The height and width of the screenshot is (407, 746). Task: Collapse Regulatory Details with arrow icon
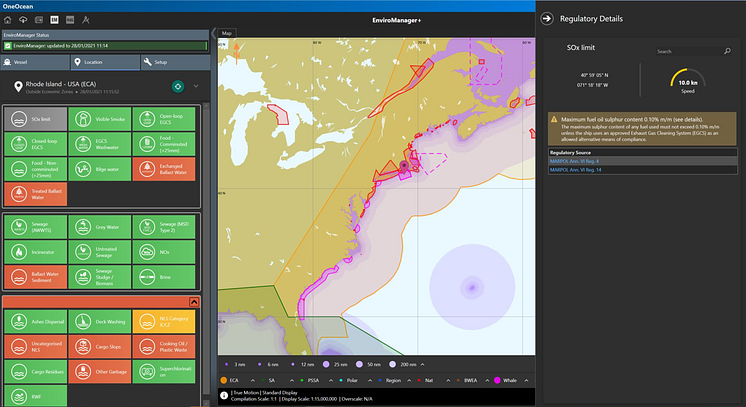click(547, 19)
